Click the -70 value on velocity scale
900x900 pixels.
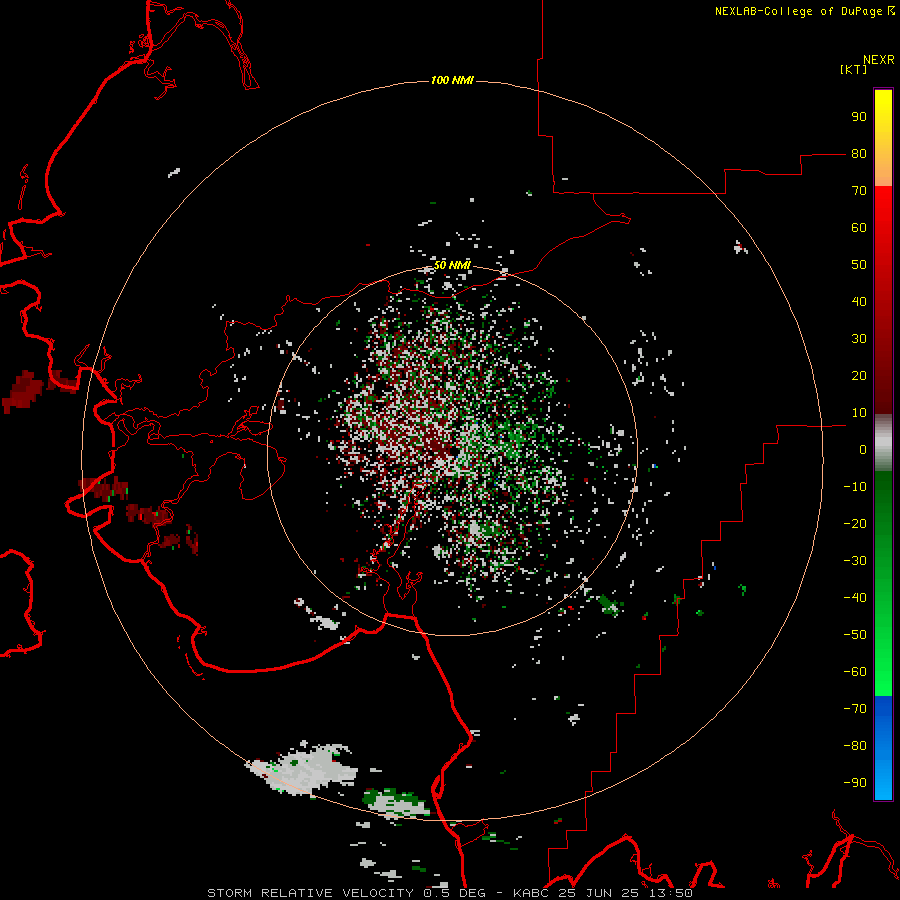tap(855, 709)
